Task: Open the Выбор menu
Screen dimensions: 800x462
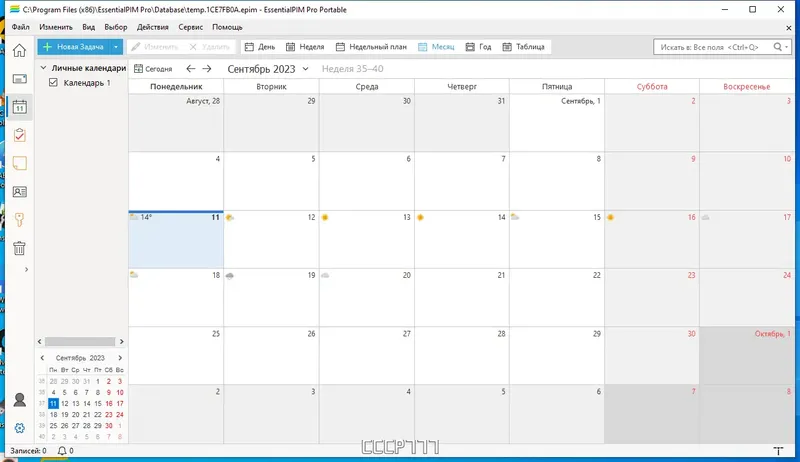Action: pyautogui.click(x=116, y=27)
